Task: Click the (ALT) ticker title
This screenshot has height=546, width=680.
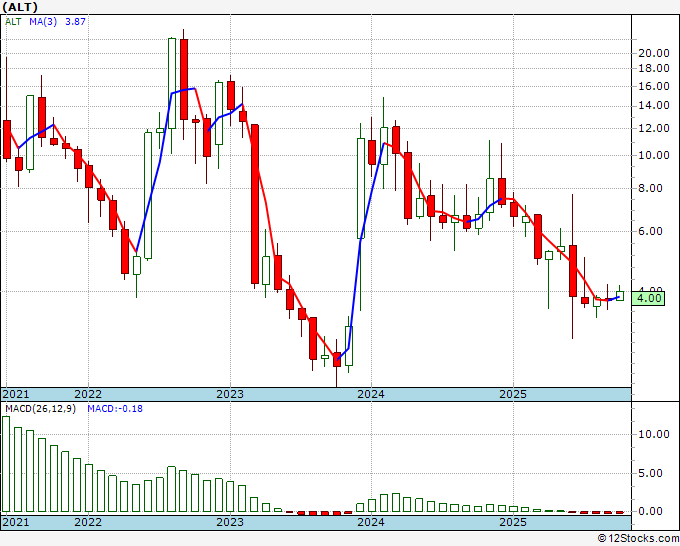Action: pyautogui.click(x=20, y=7)
